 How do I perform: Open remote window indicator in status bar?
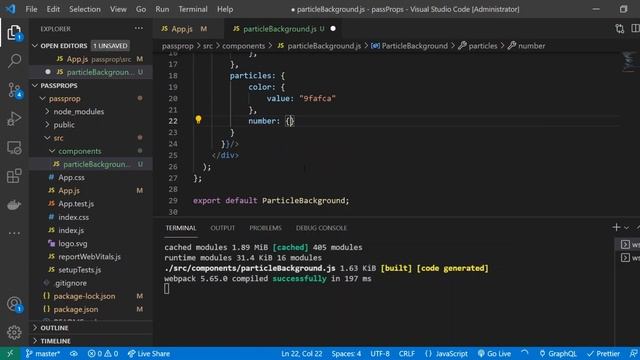click(10, 353)
